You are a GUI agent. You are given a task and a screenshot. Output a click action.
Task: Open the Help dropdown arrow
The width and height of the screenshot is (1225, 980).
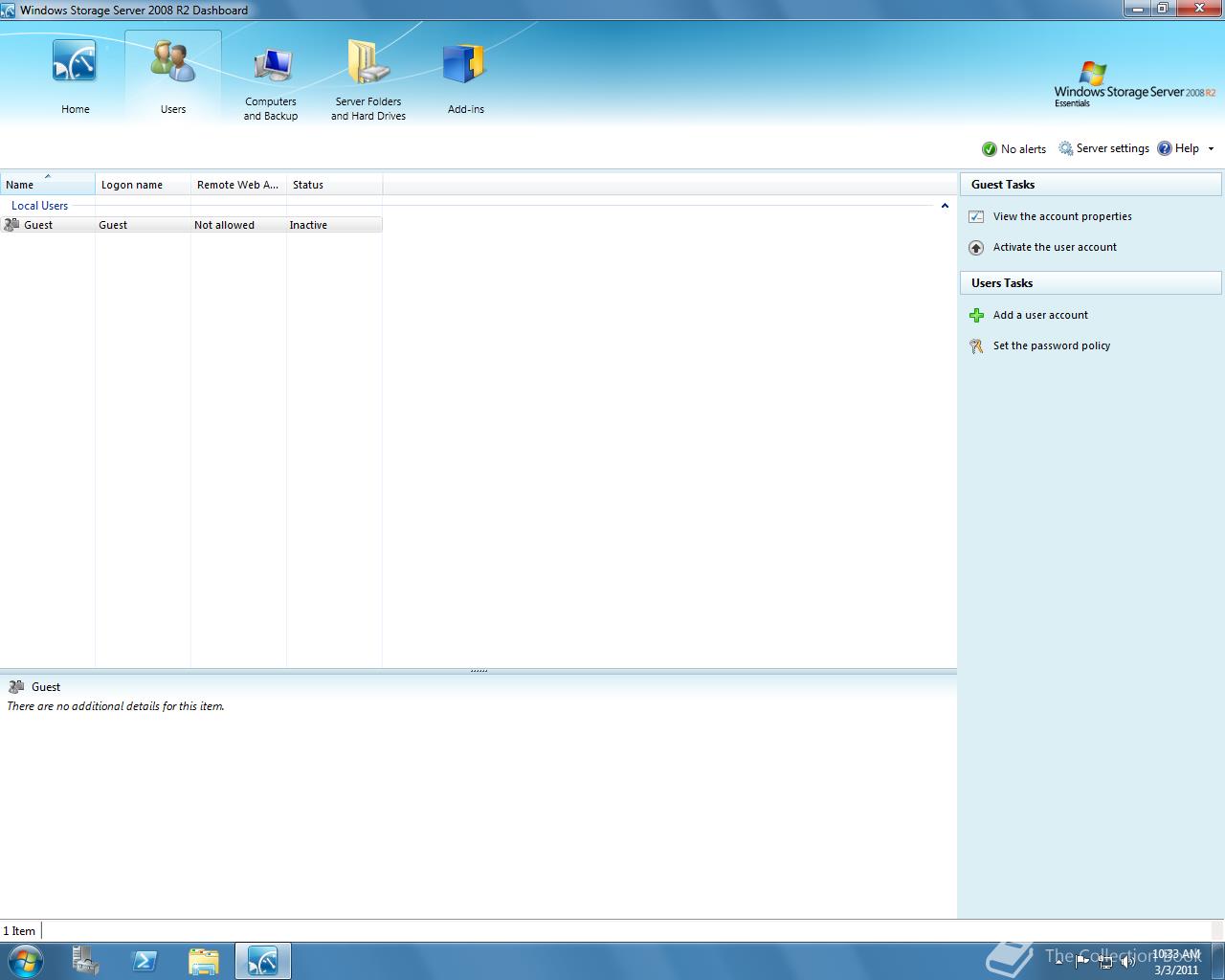point(1211,149)
